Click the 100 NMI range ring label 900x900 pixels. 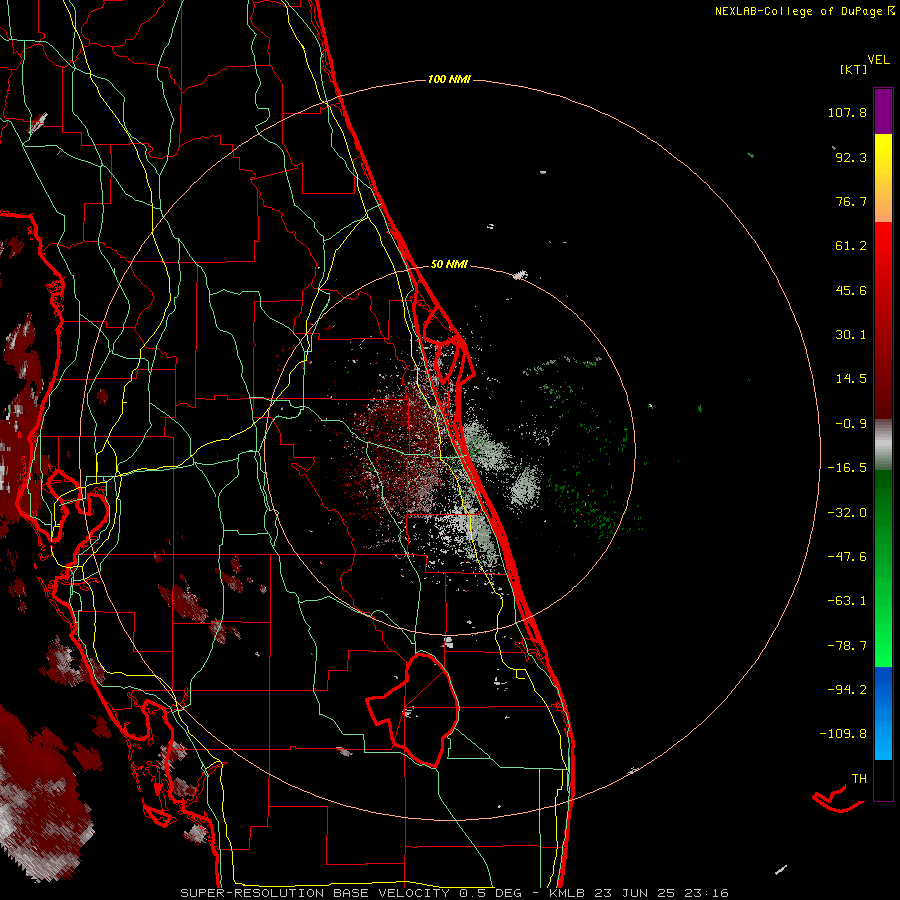click(449, 79)
